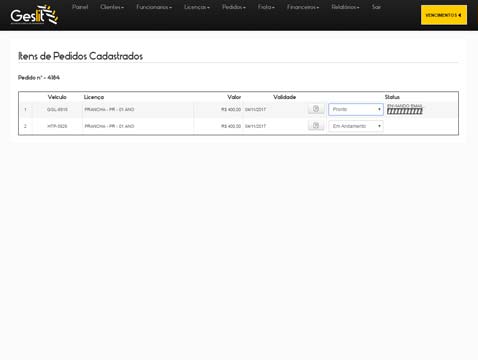Click the yellow Vencimentos button
This screenshot has height=360, width=478.
point(444,15)
